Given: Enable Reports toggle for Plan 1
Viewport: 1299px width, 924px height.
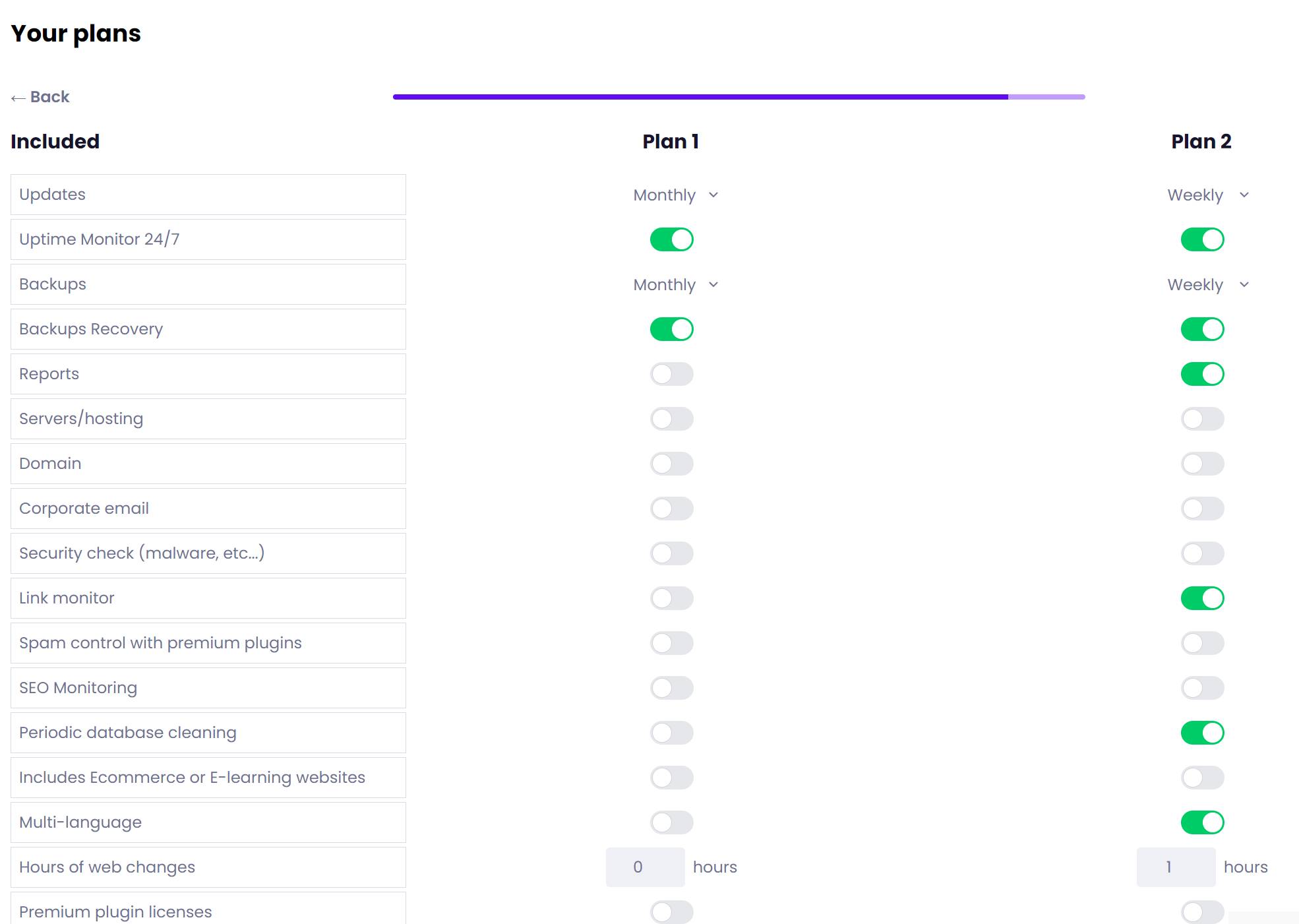Looking at the screenshot, I should [x=671, y=374].
